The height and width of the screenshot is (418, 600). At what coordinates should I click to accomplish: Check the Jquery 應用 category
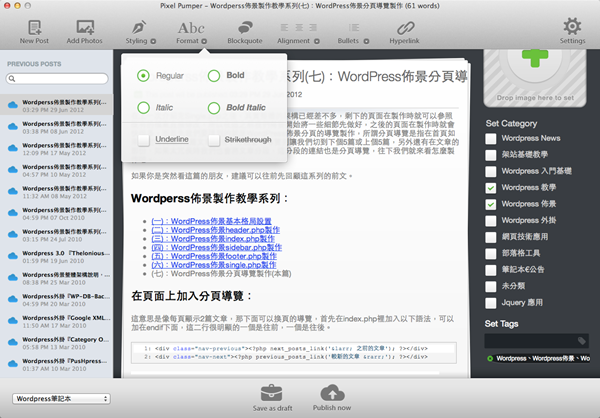pos(491,303)
